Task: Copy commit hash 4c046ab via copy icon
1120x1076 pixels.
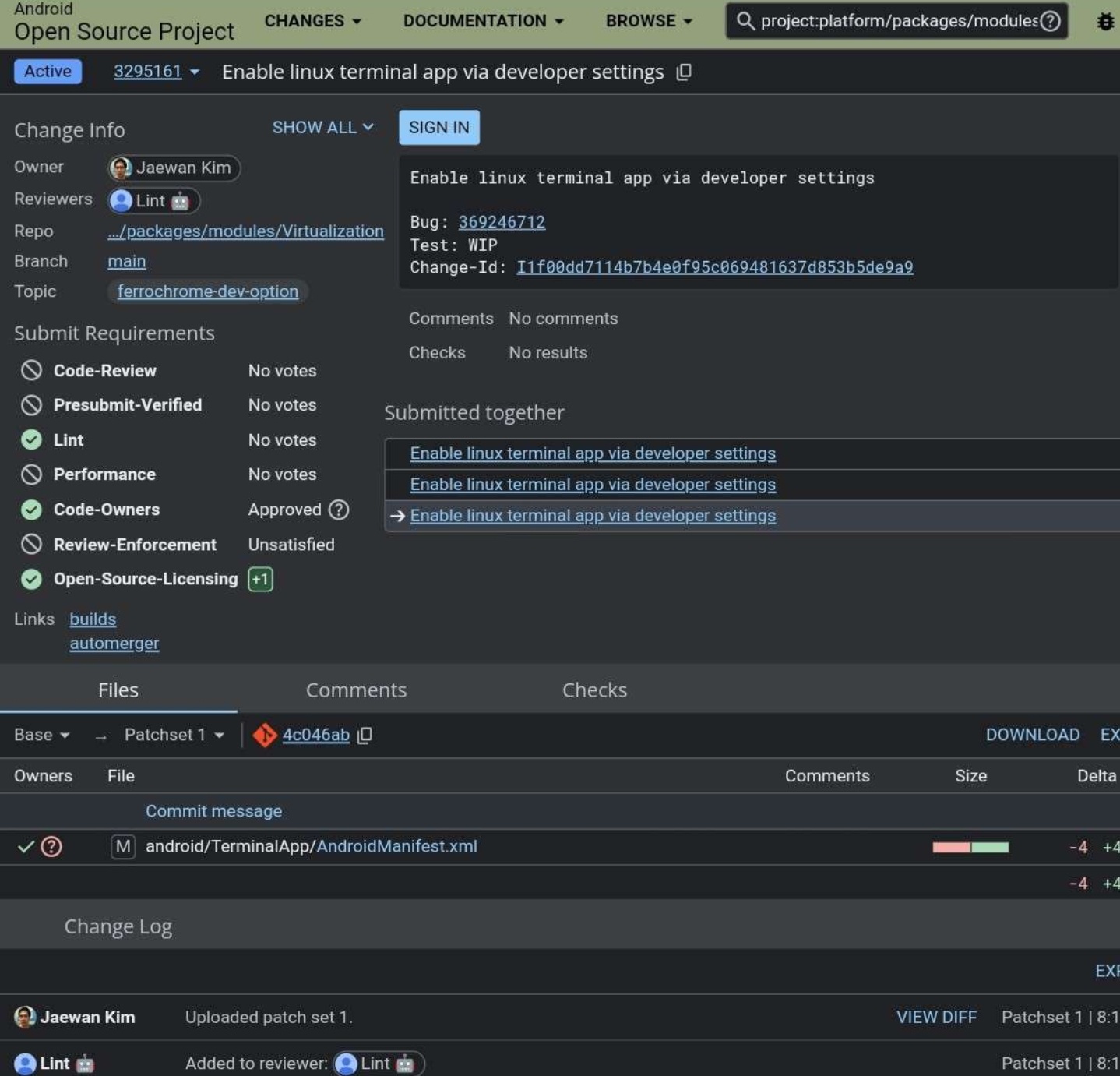Action: pos(365,736)
